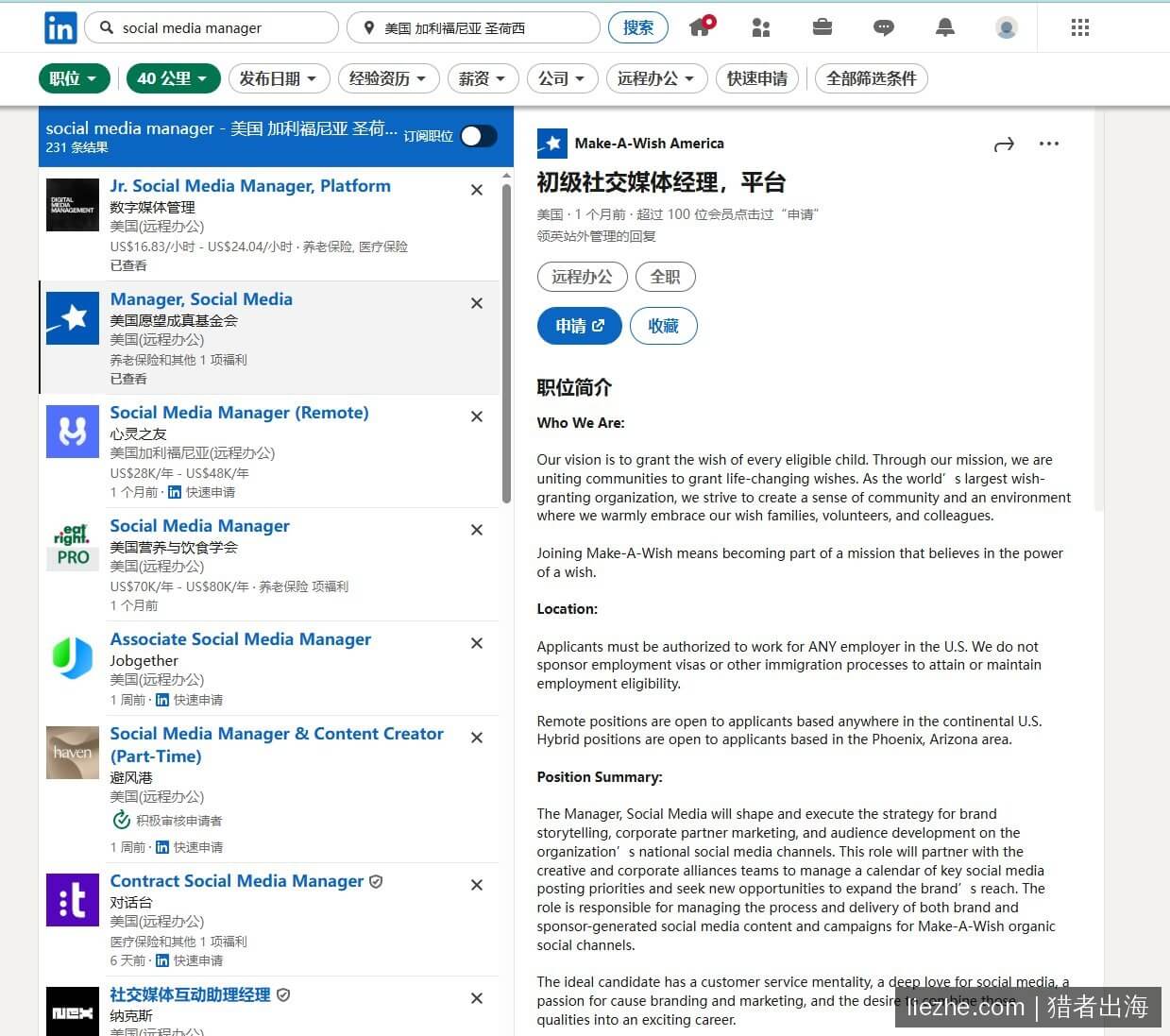Click the Make-A-Wish America header logo
Screen dimensions: 1170x1036
tap(552, 144)
